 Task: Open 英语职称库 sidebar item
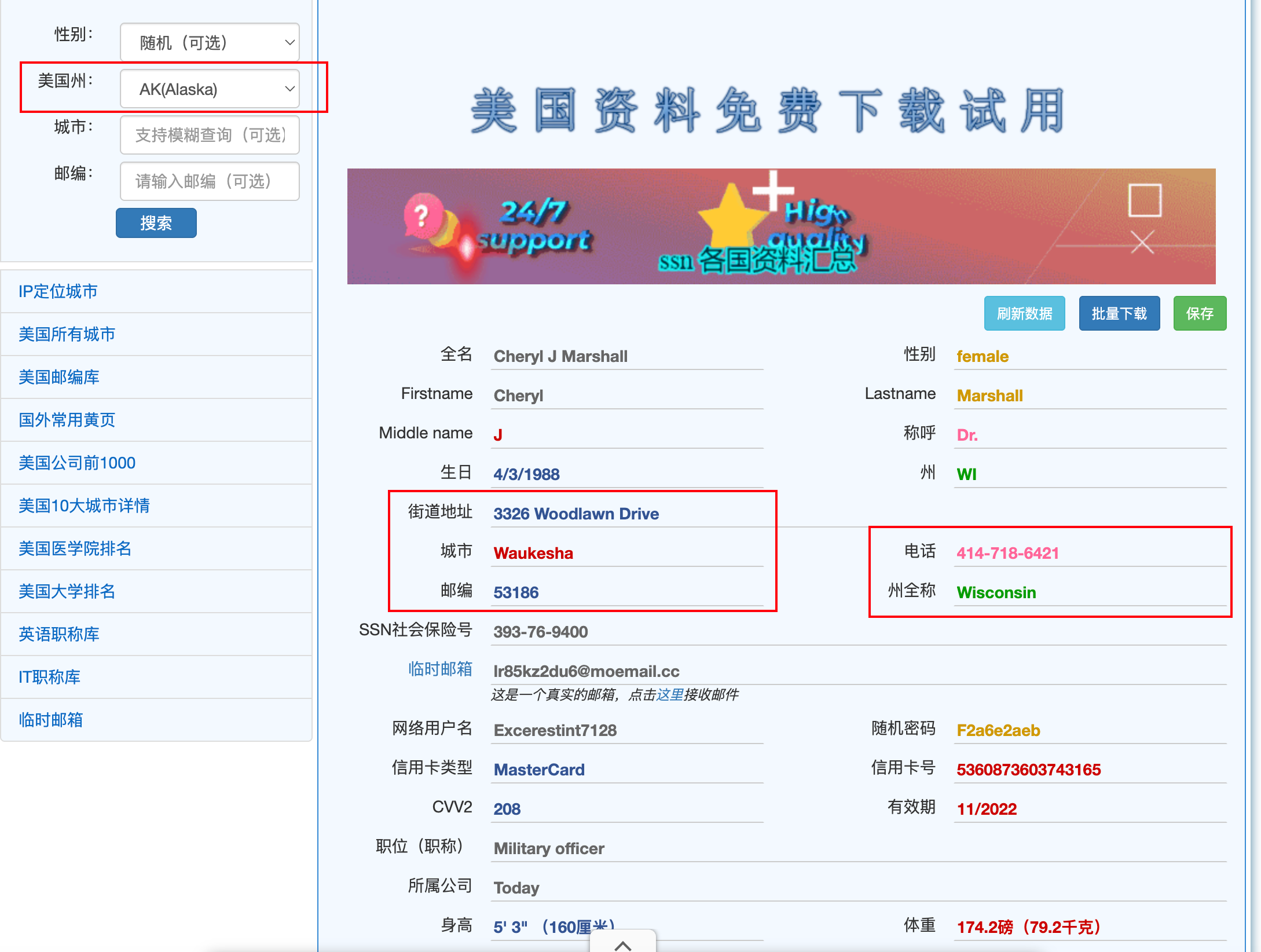click(x=59, y=634)
